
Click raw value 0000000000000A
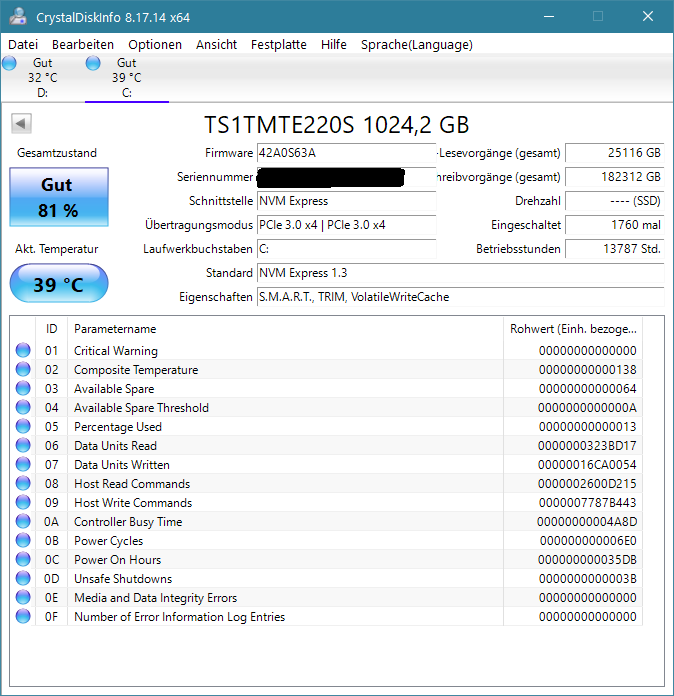click(x=587, y=407)
